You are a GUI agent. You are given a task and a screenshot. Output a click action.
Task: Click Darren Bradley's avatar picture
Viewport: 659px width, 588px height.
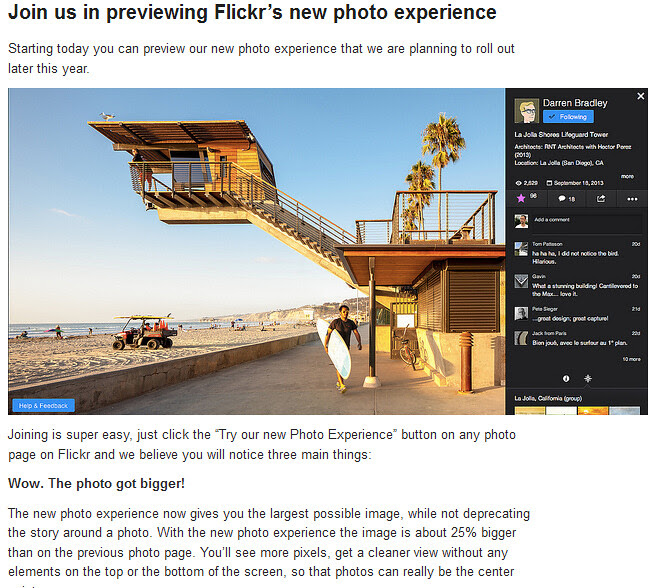[527, 111]
